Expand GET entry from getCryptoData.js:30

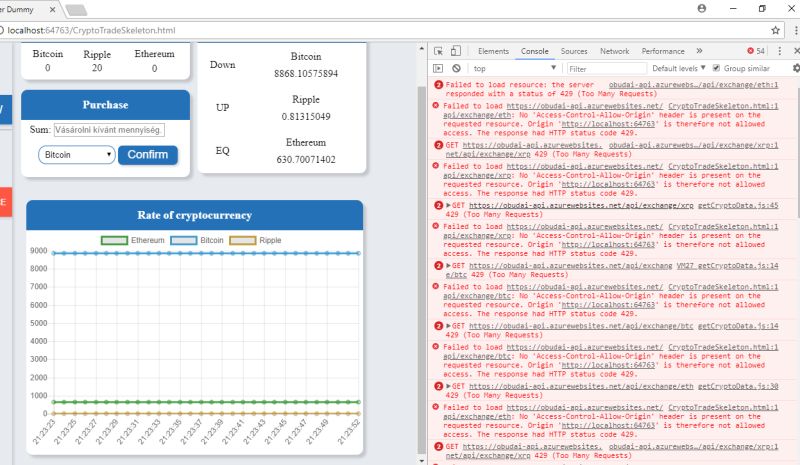pyautogui.click(x=448, y=386)
